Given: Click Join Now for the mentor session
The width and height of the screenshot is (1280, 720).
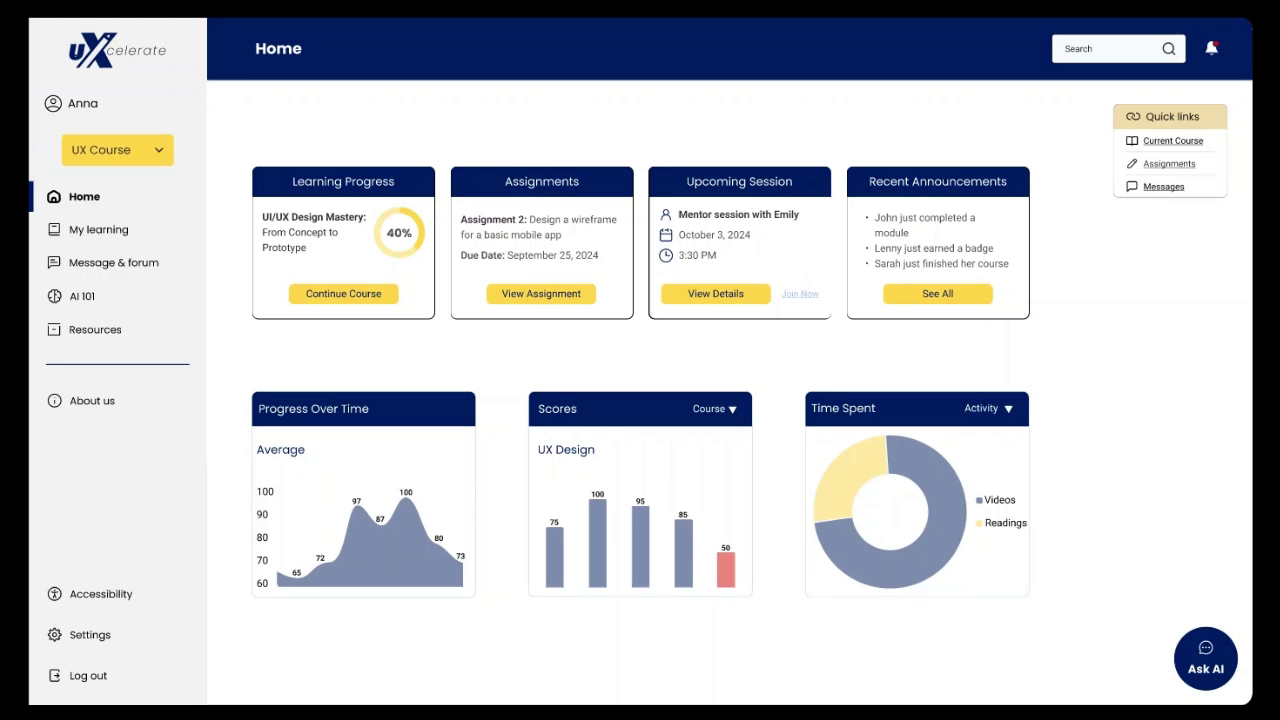Looking at the screenshot, I should click(x=799, y=293).
